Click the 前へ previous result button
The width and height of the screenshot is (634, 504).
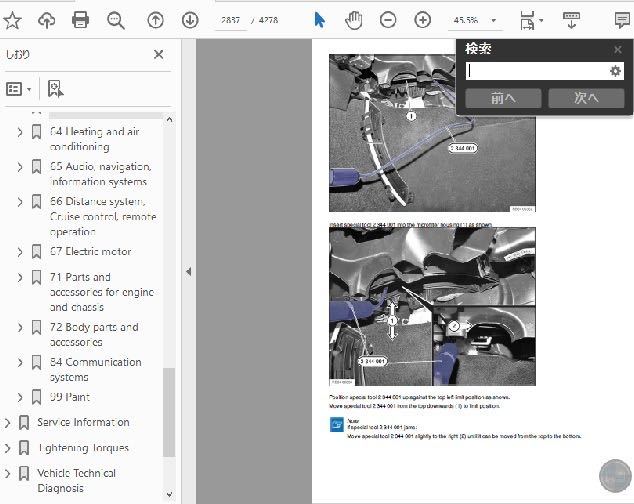pyautogui.click(x=503, y=98)
